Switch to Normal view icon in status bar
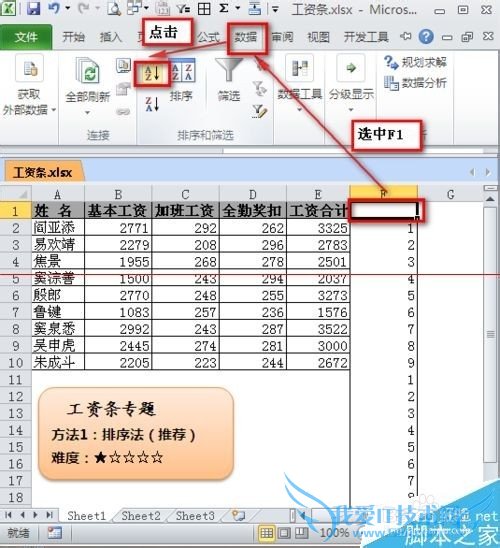 click(x=266, y=533)
